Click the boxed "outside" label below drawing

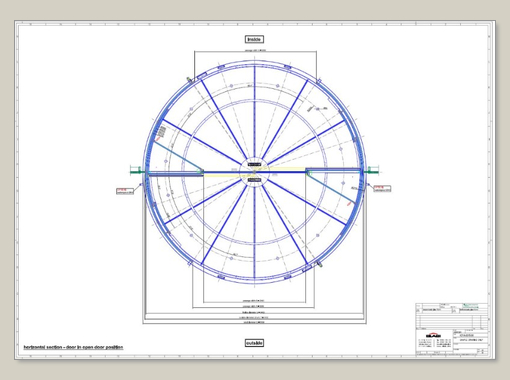coord(254,343)
